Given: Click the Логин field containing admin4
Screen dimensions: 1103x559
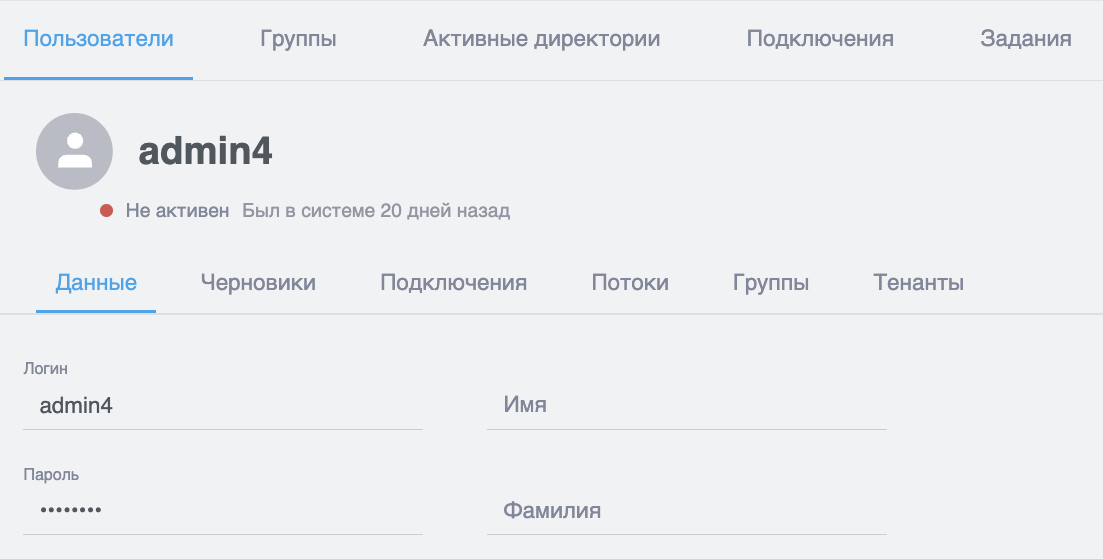Looking at the screenshot, I should (x=222, y=405).
